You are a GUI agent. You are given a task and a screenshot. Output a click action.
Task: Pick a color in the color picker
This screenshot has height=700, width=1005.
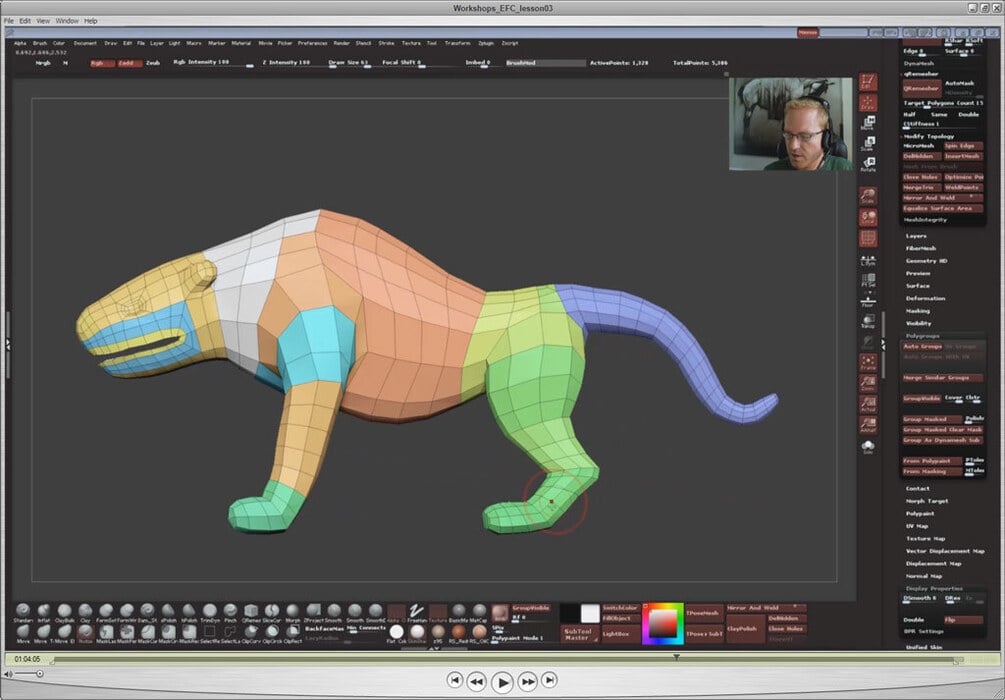click(x=663, y=623)
